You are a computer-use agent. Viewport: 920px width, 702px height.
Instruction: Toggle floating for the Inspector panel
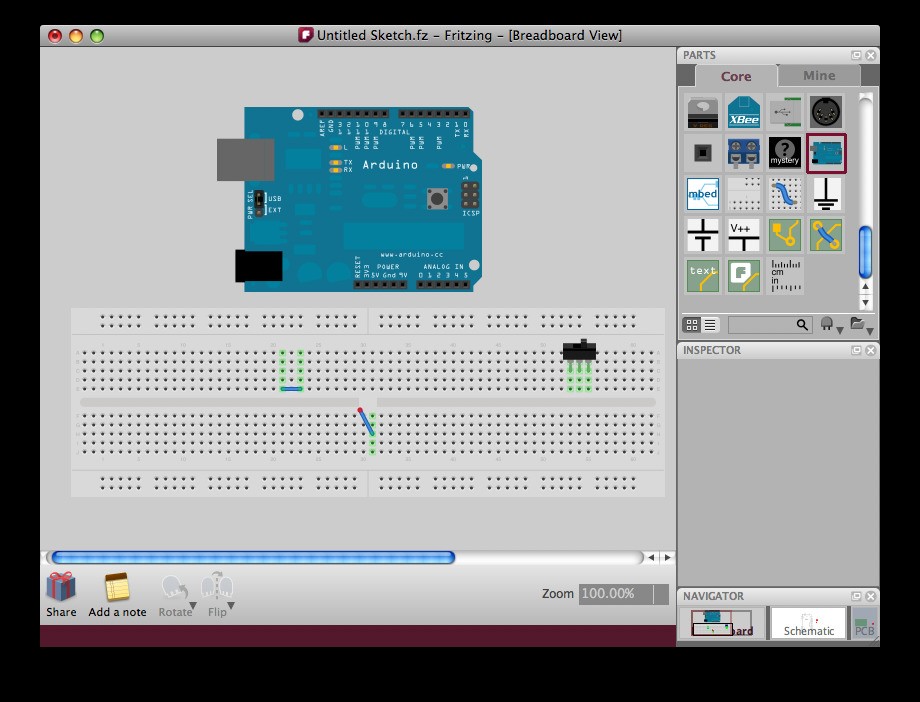tap(856, 350)
